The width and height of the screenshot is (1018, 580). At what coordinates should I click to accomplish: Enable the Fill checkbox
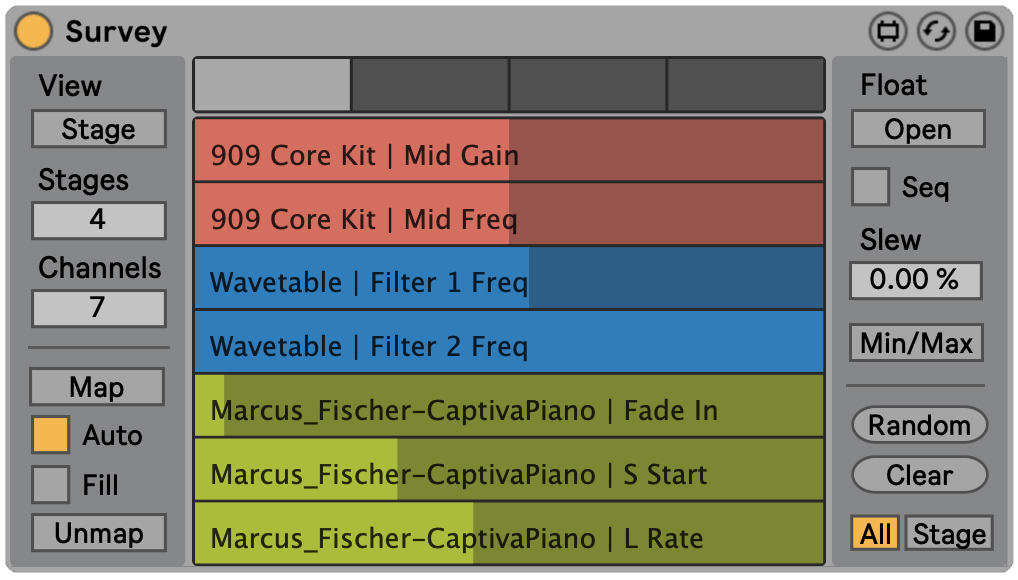51,485
